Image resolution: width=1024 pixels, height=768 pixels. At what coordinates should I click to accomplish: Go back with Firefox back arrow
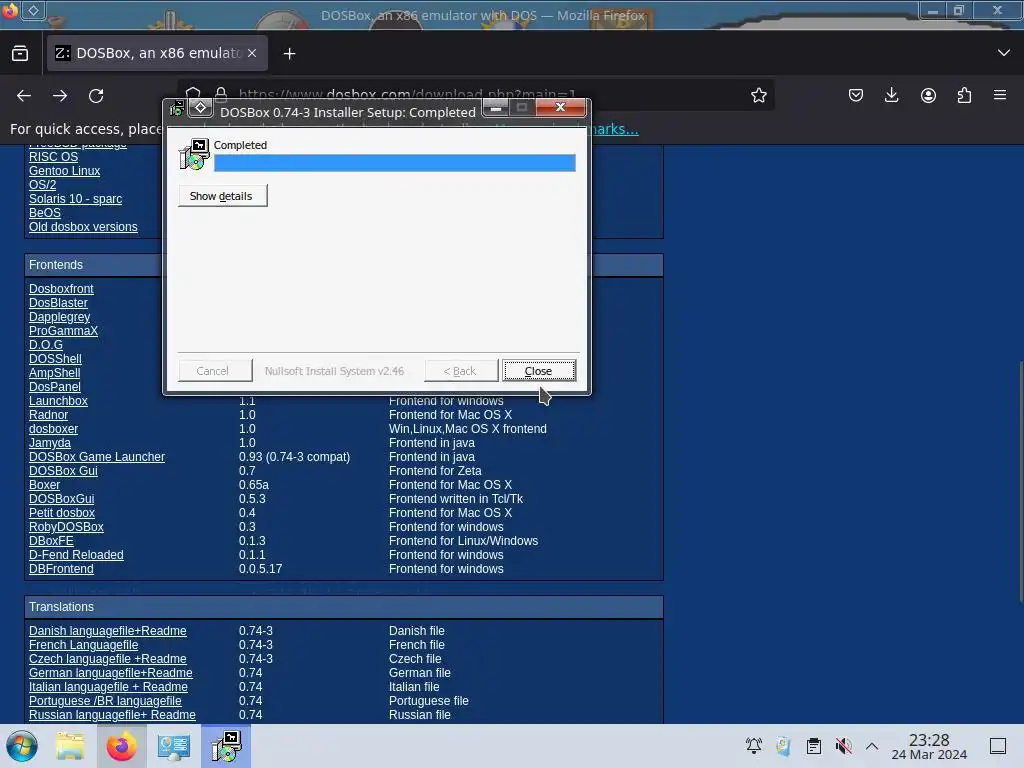point(24,96)
